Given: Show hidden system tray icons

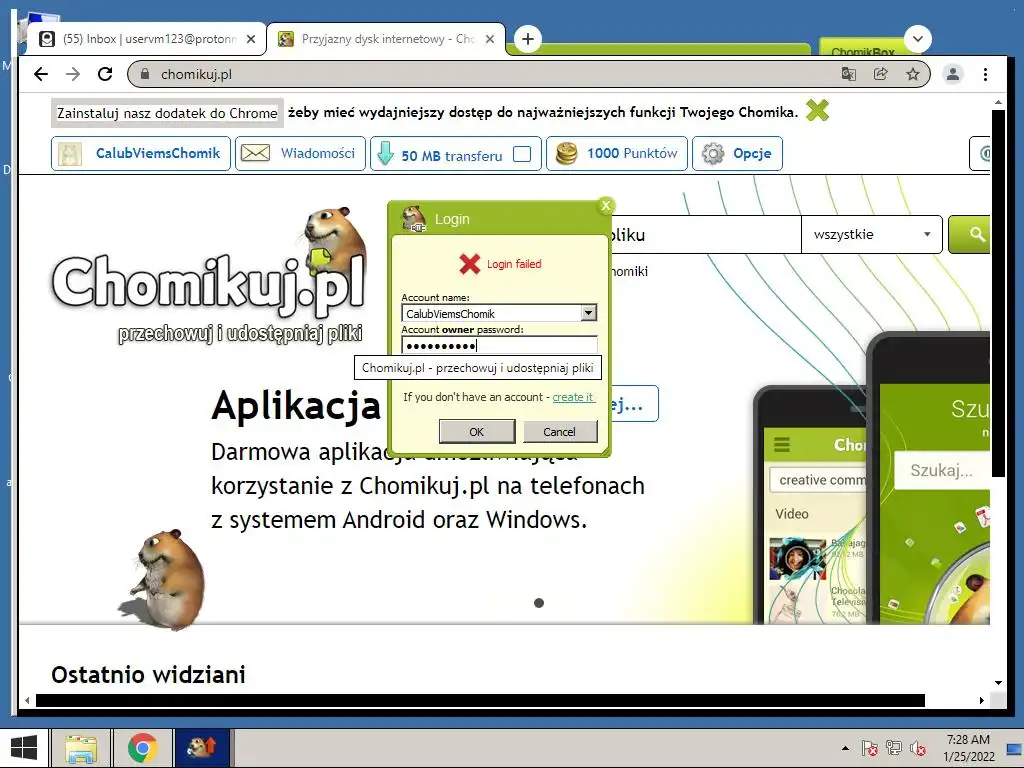Looking at the screenshot, I should point(845,748).
